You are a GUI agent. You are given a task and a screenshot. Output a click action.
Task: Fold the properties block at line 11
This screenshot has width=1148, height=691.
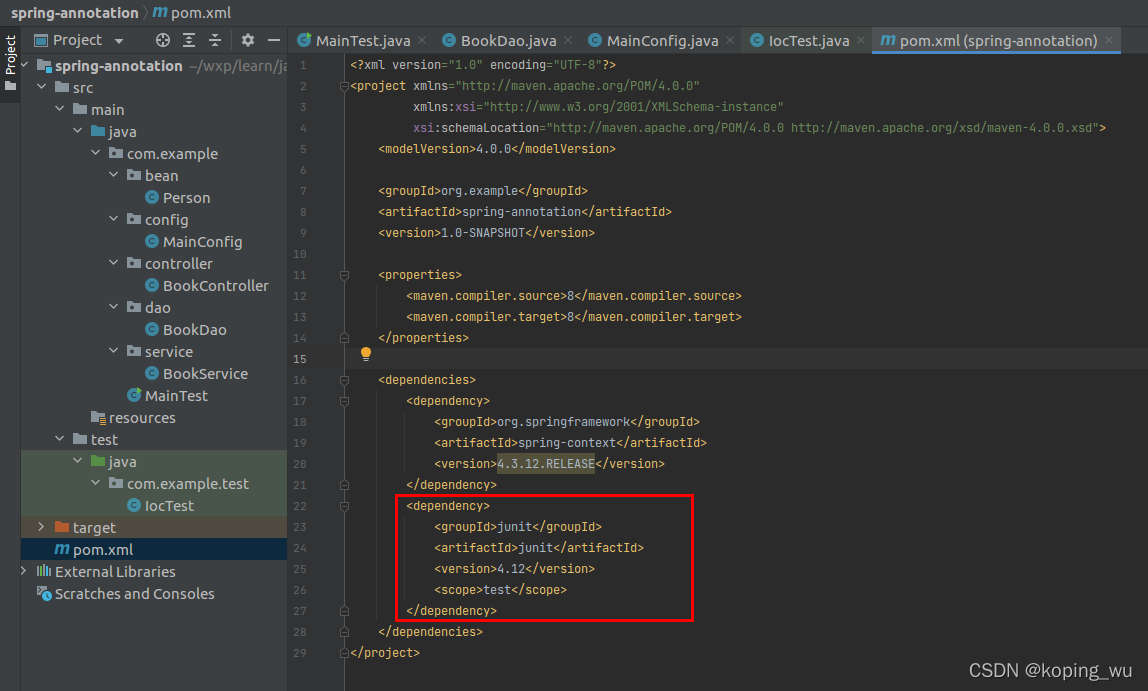(x=344, y=275)
